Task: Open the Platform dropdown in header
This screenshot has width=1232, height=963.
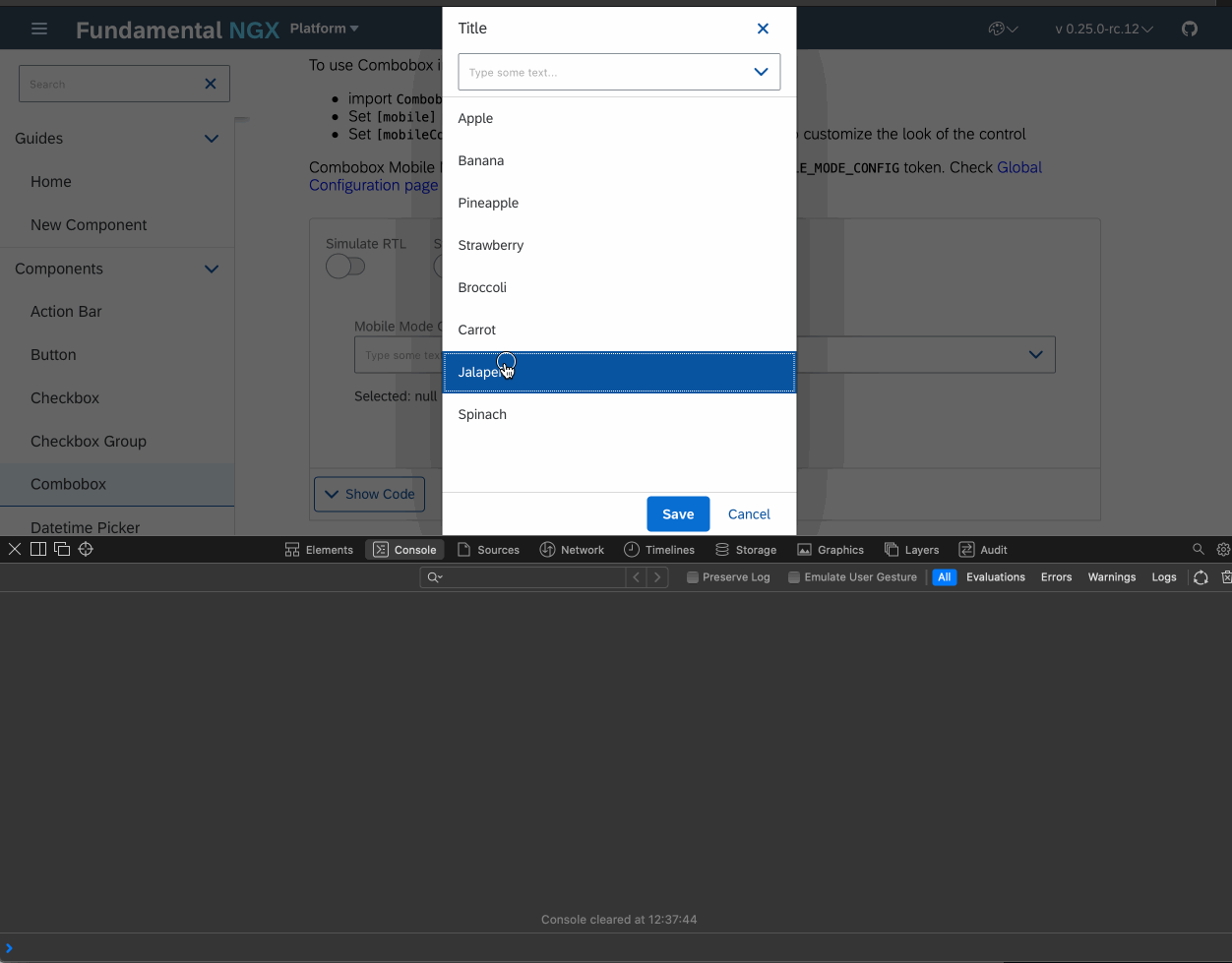Action: pos(325,29)
